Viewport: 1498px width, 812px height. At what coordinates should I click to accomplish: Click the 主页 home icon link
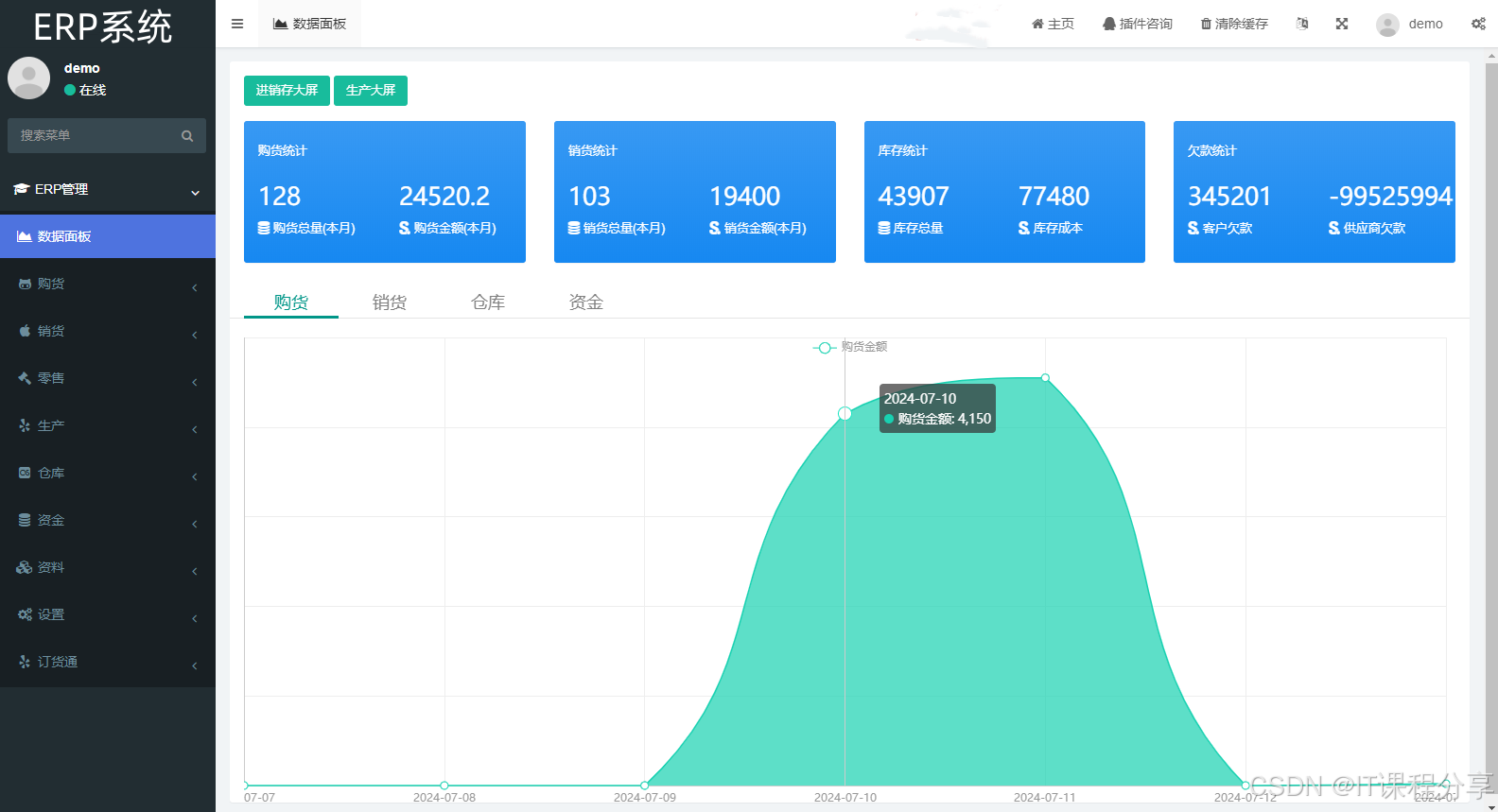click(x=1053, y=24)
